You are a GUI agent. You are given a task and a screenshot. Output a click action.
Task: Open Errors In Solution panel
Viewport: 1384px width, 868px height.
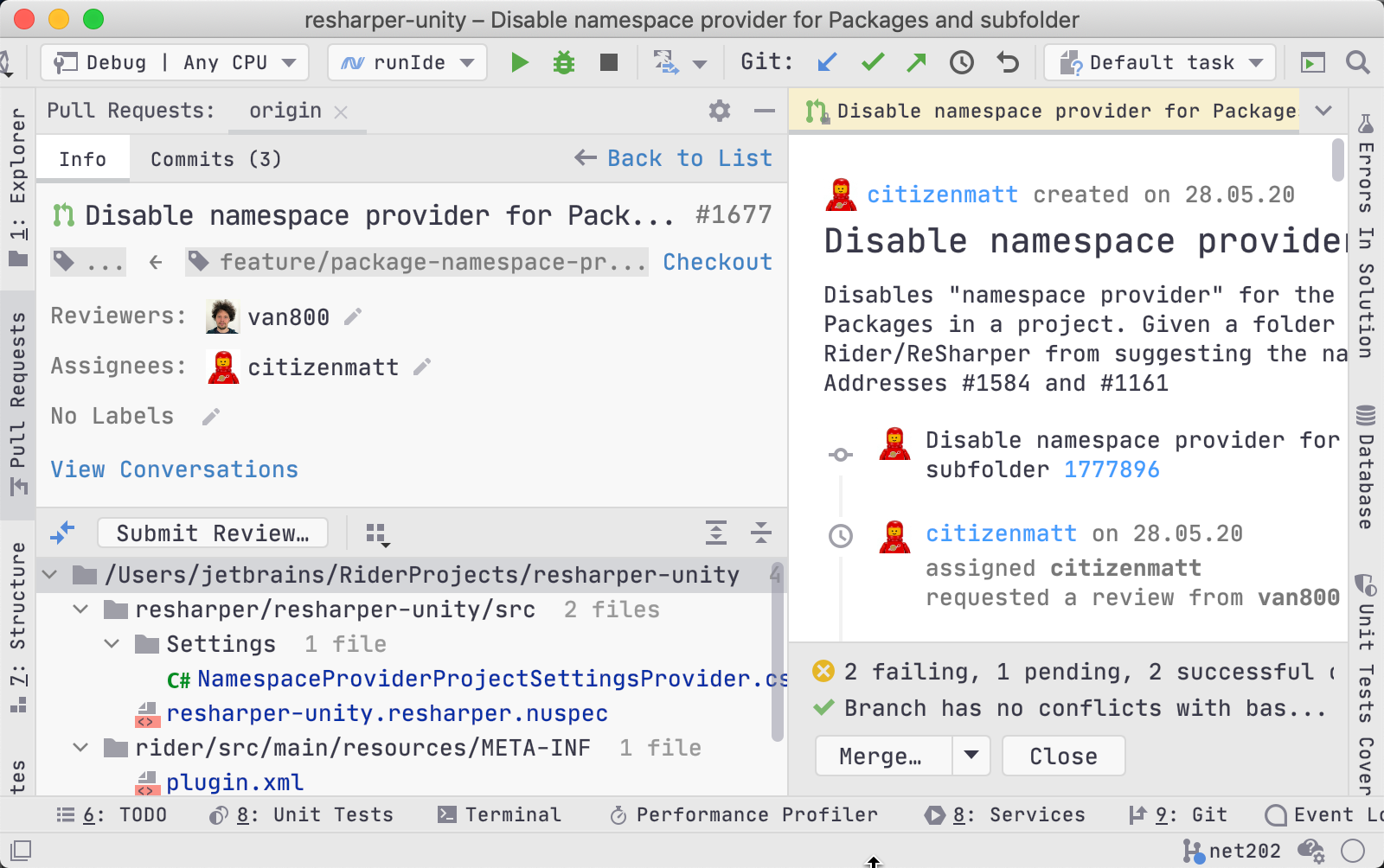tap(1366, 235)
